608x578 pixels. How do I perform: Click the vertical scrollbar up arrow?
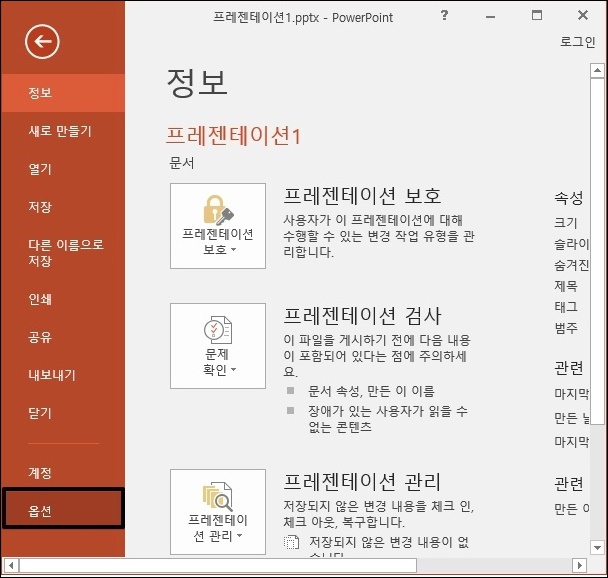(597, 71)
